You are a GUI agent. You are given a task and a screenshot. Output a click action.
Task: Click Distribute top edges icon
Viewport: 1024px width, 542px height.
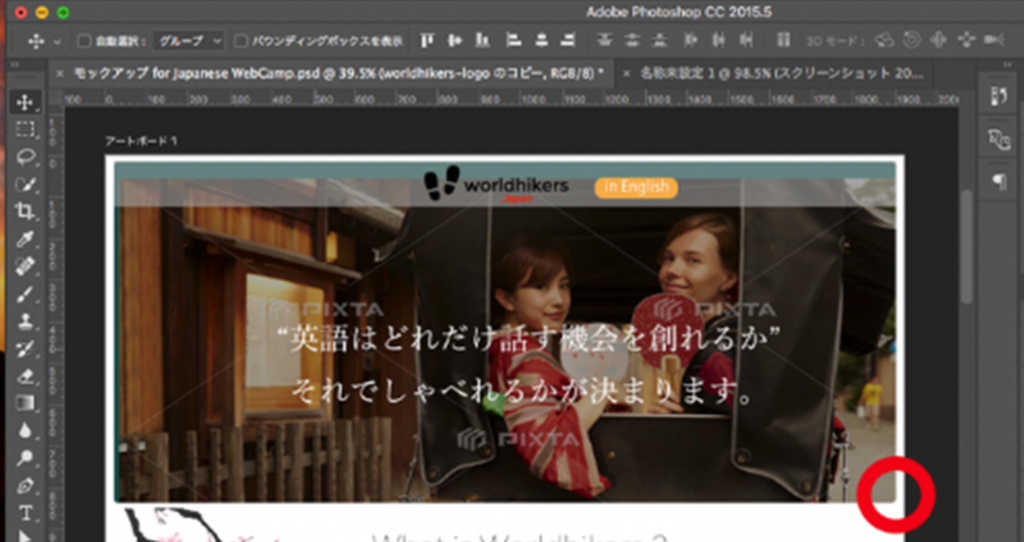click(x=604, y=40)
